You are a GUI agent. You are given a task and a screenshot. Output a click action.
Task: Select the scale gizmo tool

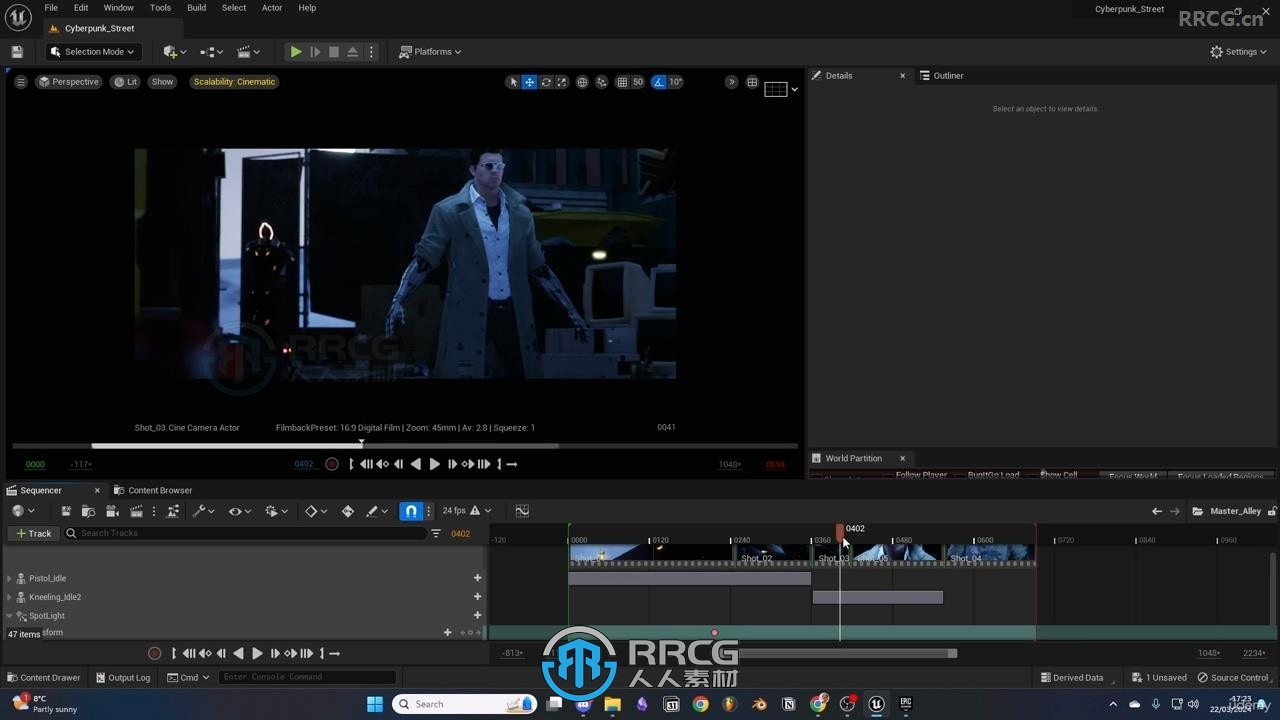pos(562,82)
